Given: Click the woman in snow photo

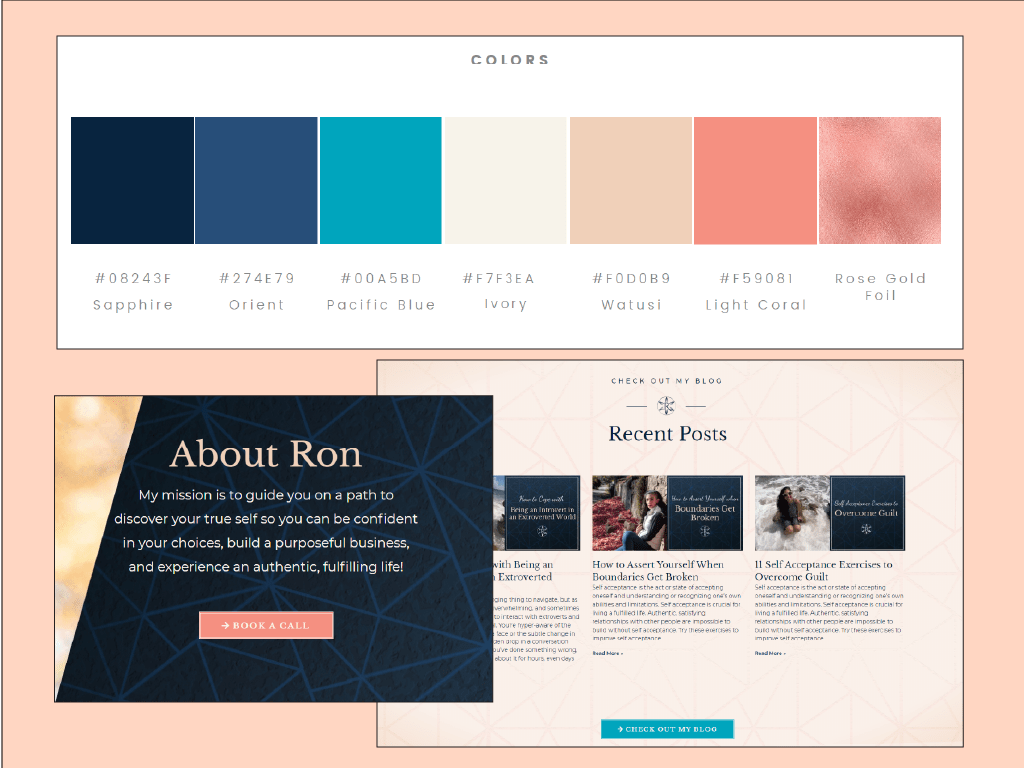Looking at the screenshot, I should coord(792,513).
